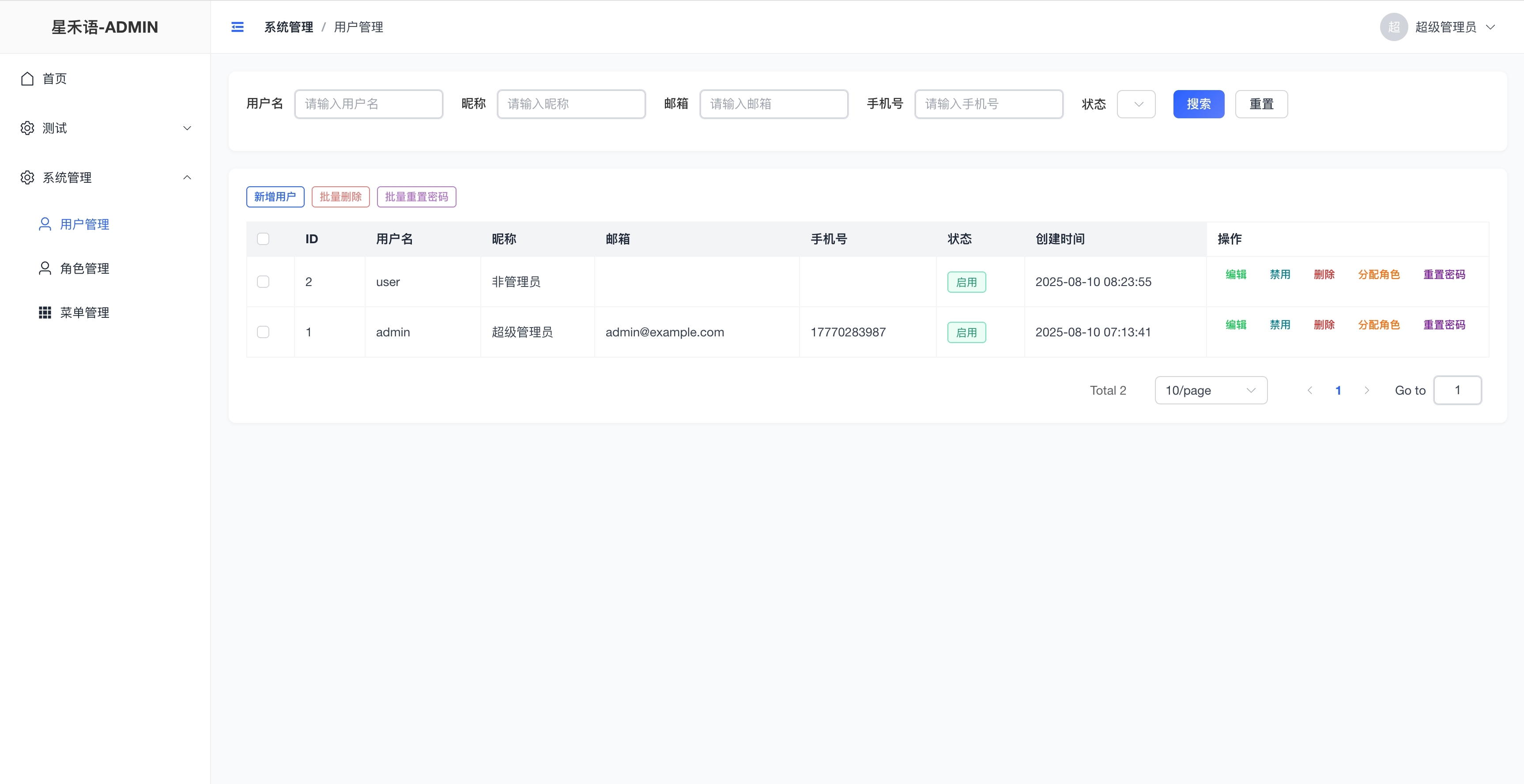Expand the 测试 menu chevron
This screenshot has height=784, width=1524.
point(187,128)
